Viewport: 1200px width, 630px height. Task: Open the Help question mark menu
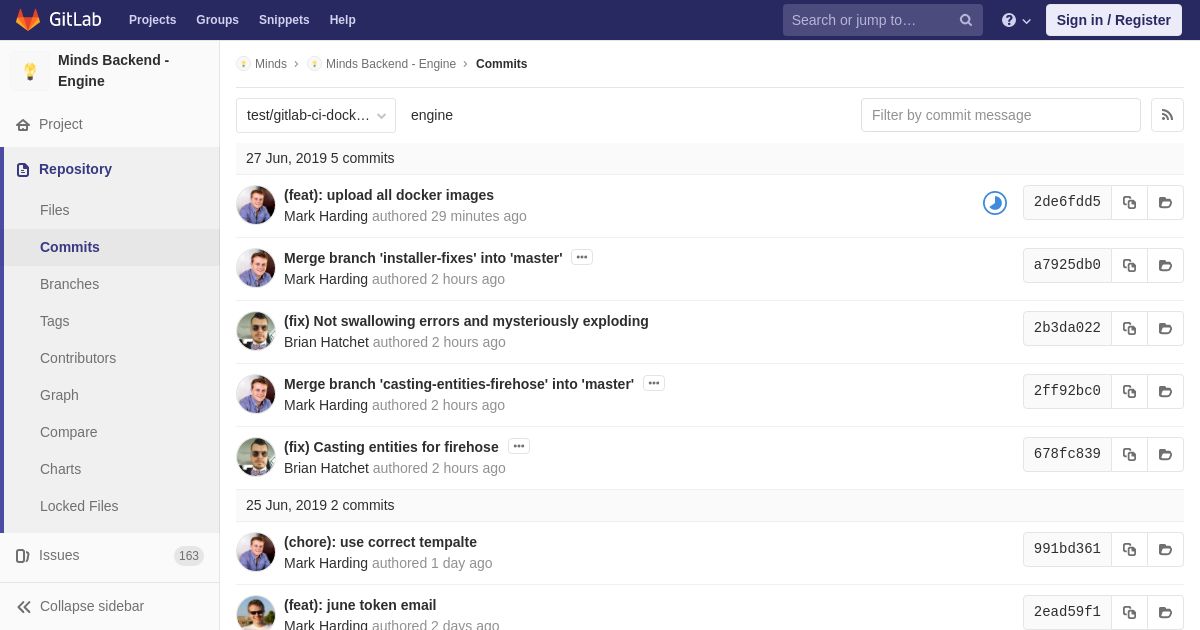[1016, 20]
